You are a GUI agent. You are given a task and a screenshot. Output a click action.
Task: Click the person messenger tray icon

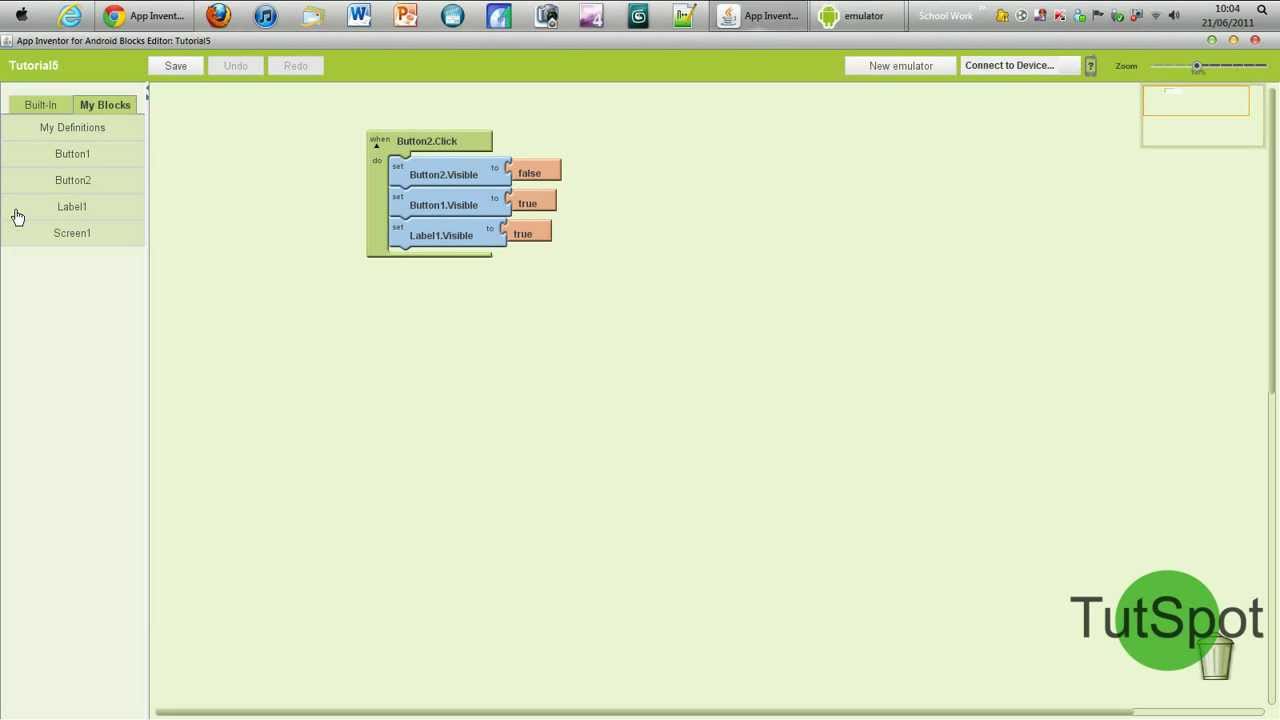(1079, 16)
